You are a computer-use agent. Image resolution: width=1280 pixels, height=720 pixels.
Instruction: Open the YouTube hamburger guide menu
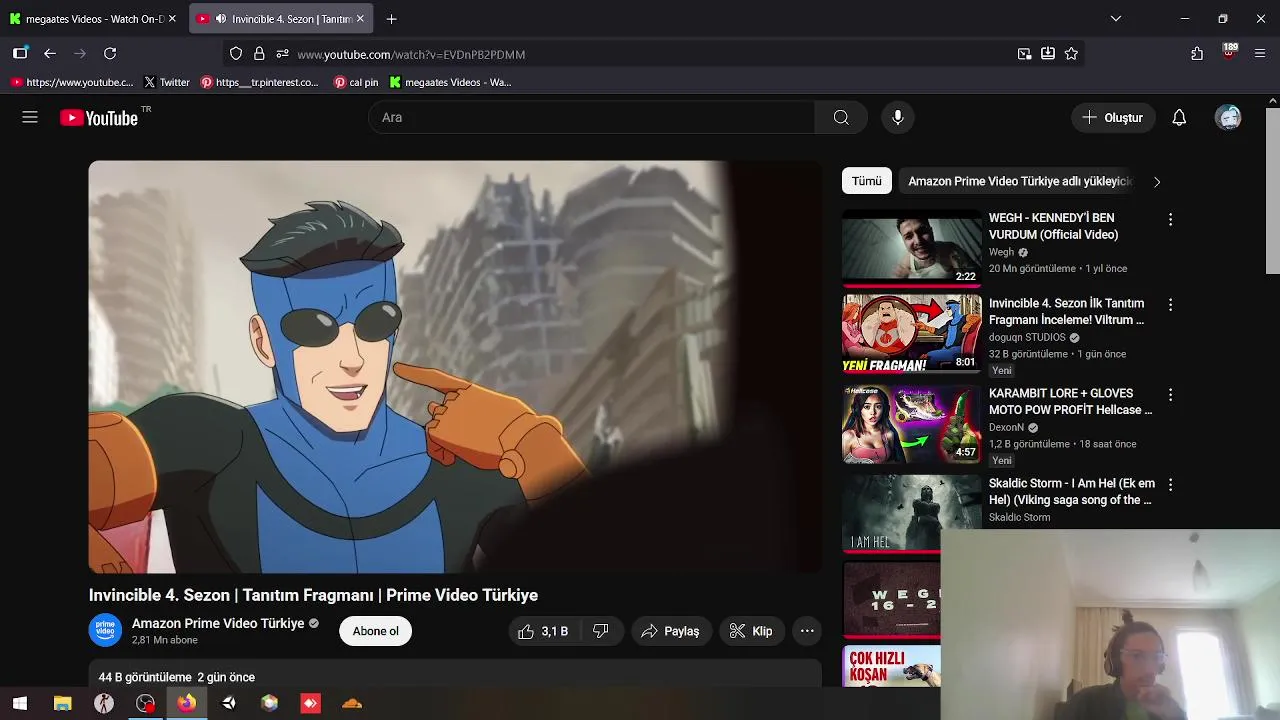click(x=30, y=118)
